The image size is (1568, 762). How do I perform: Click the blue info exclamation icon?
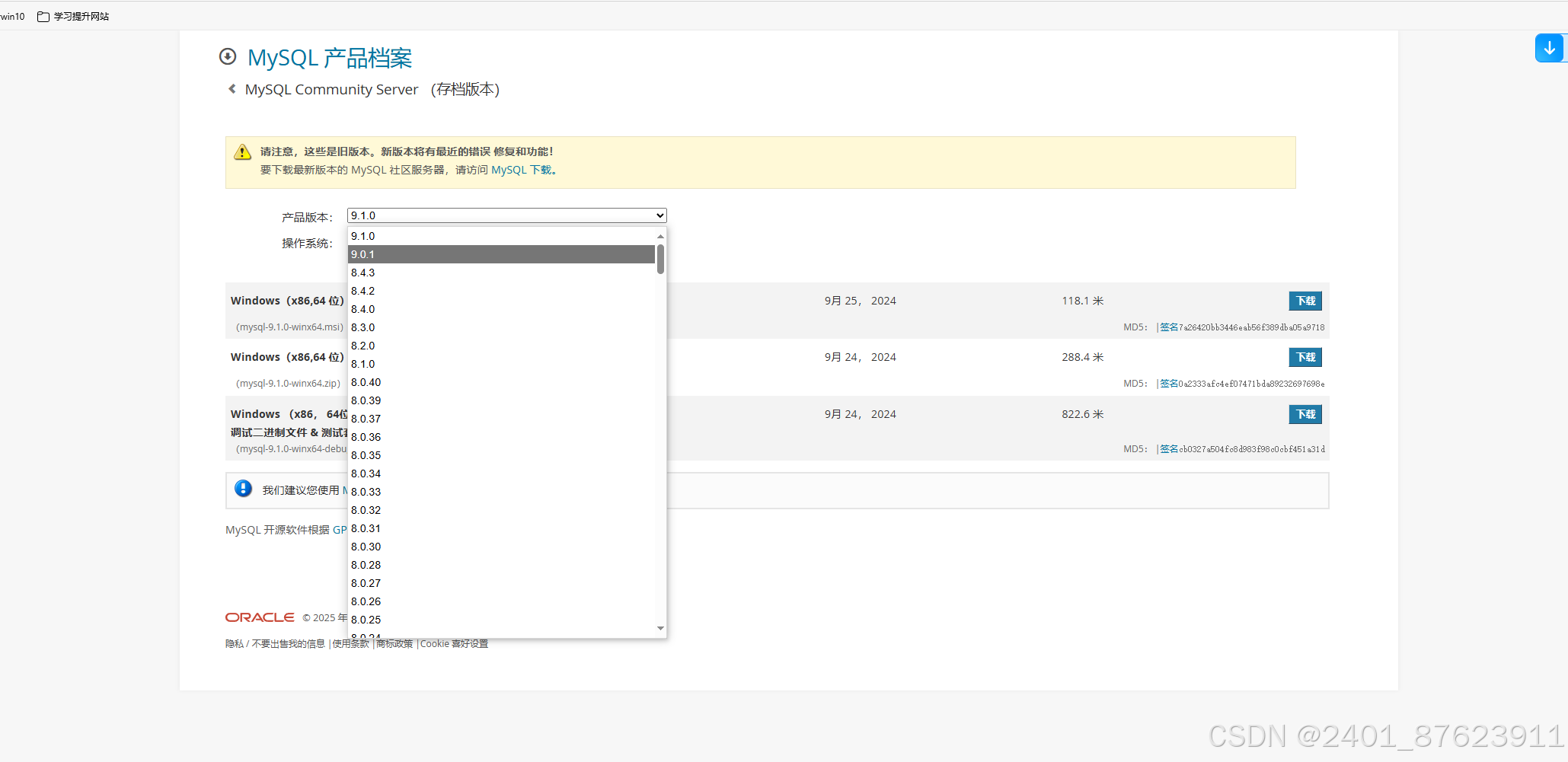click(x=243, y=489)
